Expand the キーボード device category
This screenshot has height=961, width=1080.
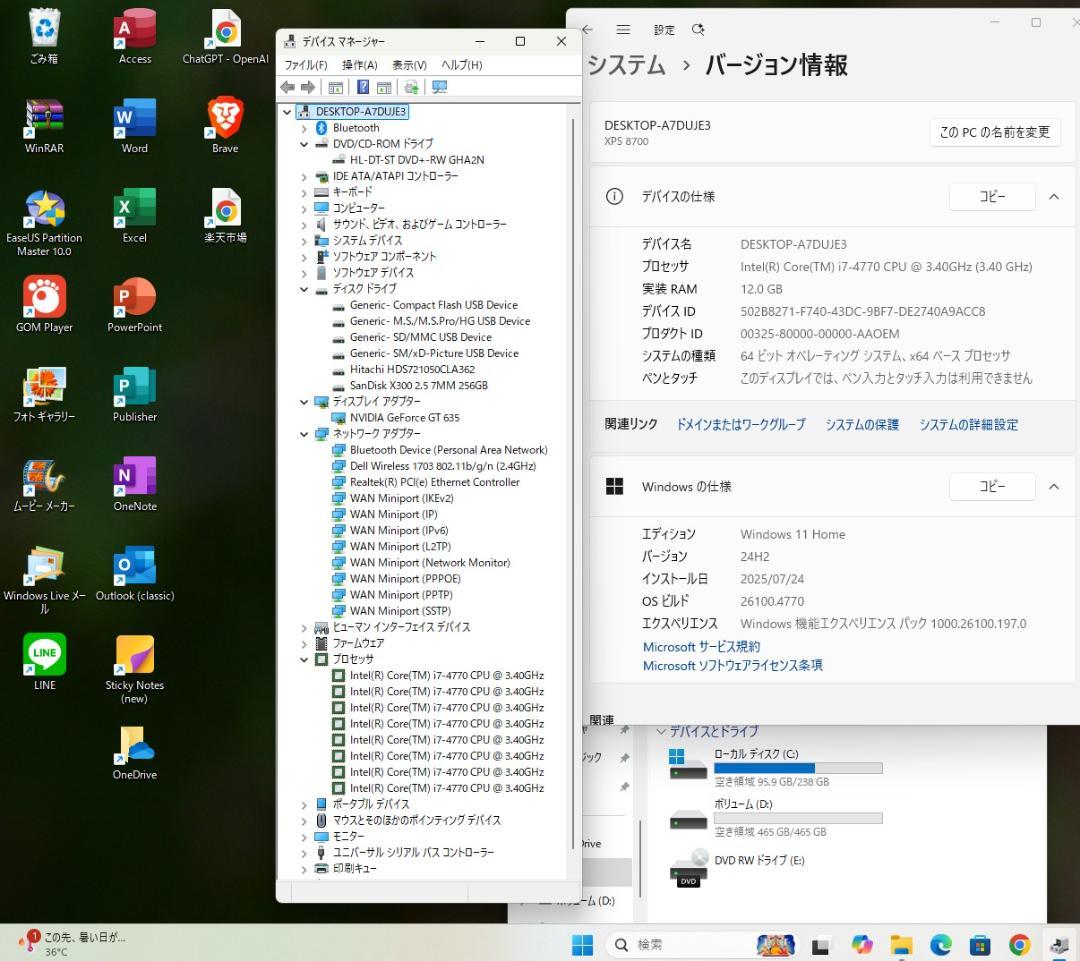click(305, 191)
